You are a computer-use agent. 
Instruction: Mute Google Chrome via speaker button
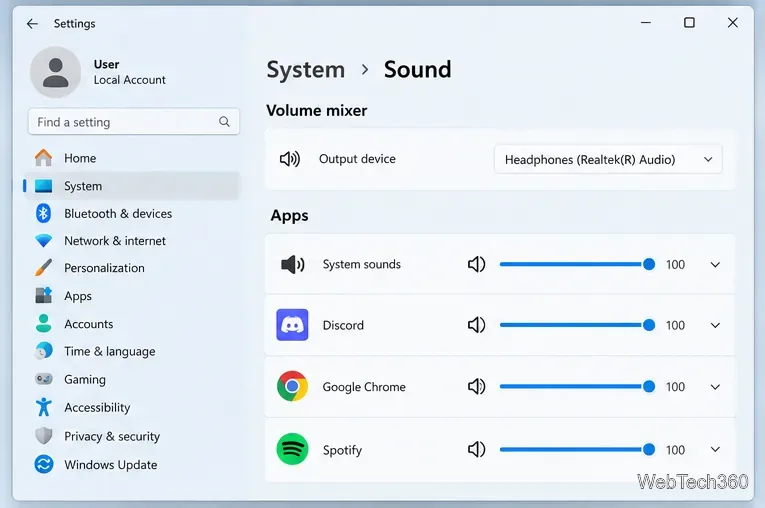tap(477, 386)
